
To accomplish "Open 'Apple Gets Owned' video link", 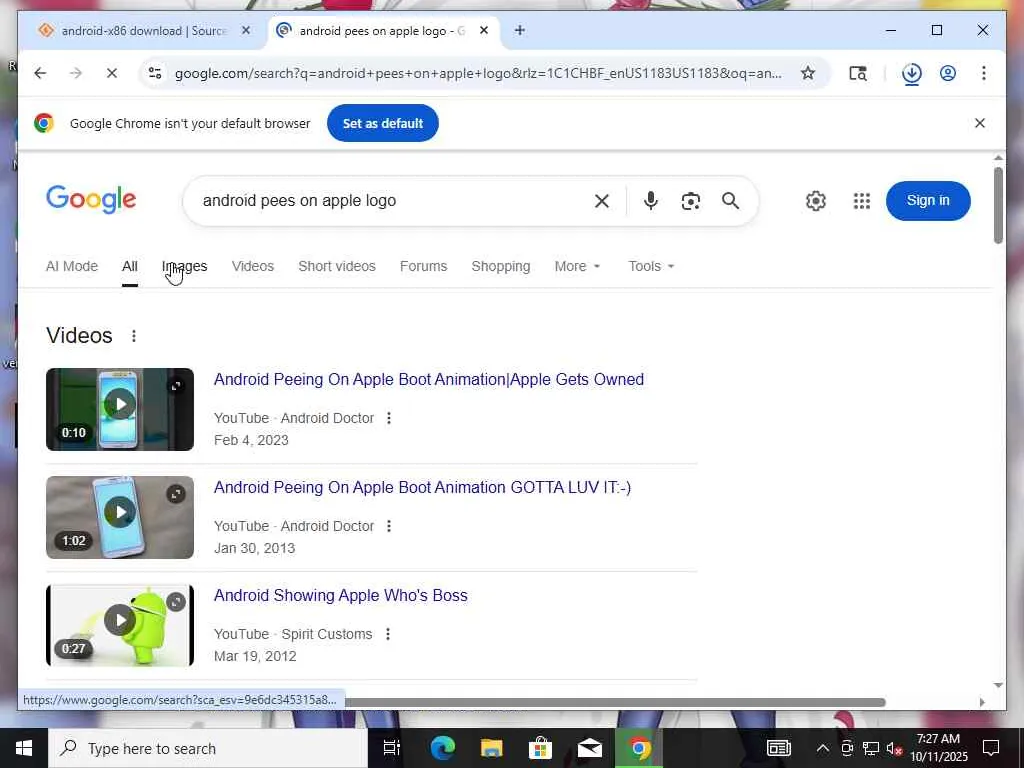I will click(428, 379).
